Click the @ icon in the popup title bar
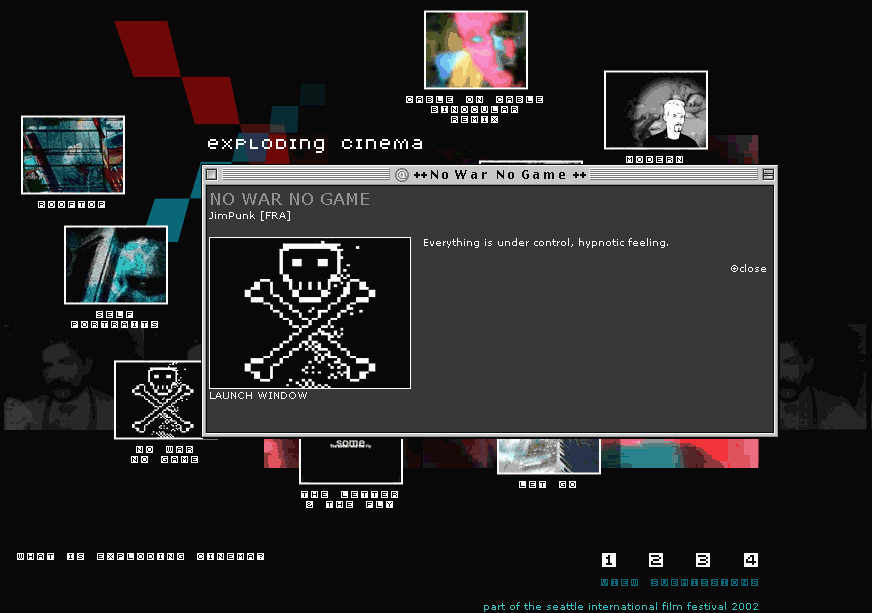The width and height of the screenshot is (872, 613). pyautogui.click(x=402, y=175)
